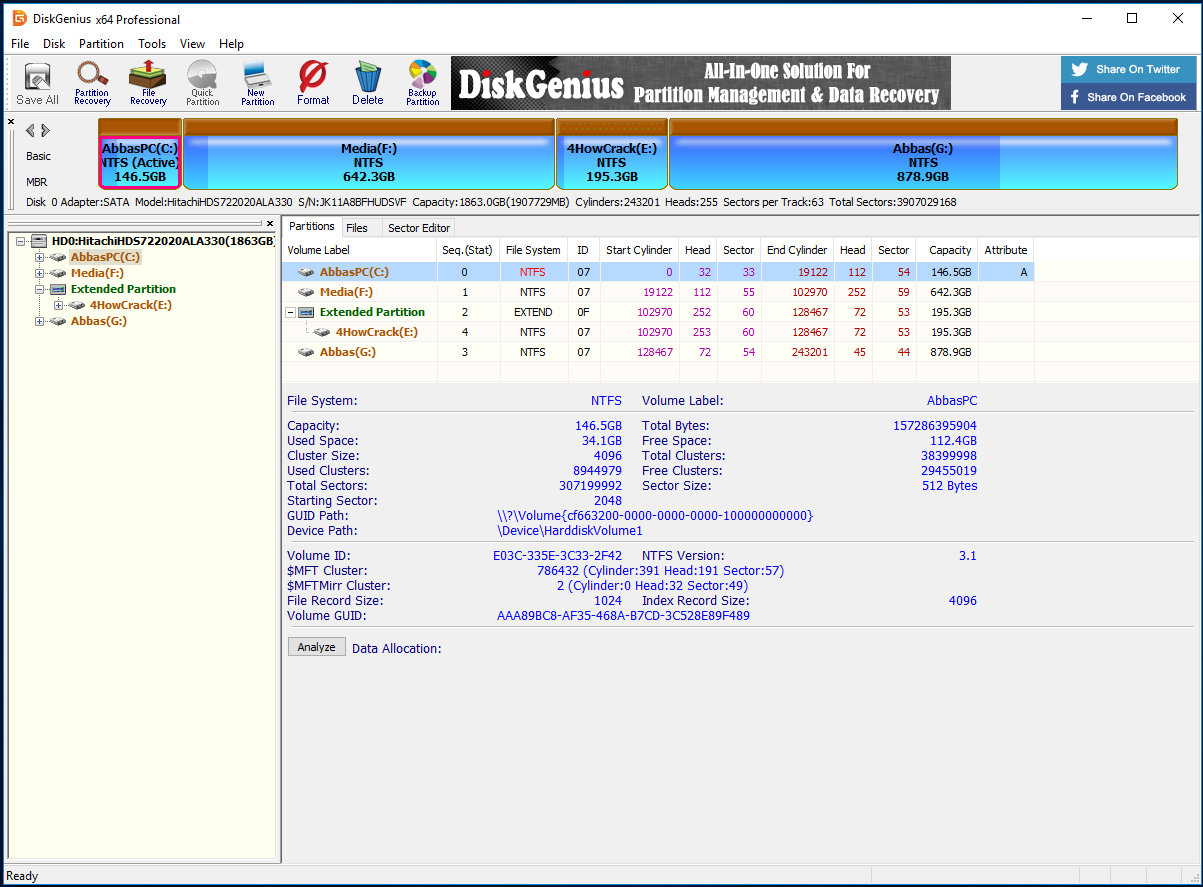Collapse the Extended Partition tree node
The height and width of the screenshot is (887, 1203).
pos(40,289)
